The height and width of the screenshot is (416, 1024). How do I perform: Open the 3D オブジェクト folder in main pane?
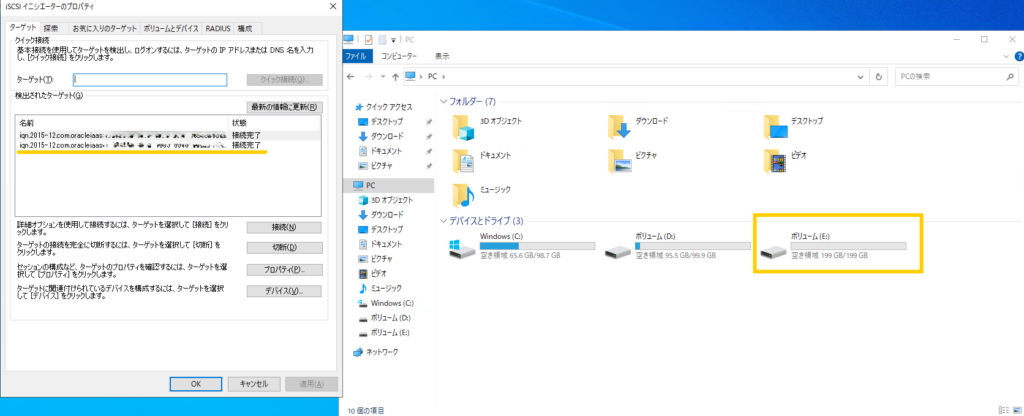[463, 127]
